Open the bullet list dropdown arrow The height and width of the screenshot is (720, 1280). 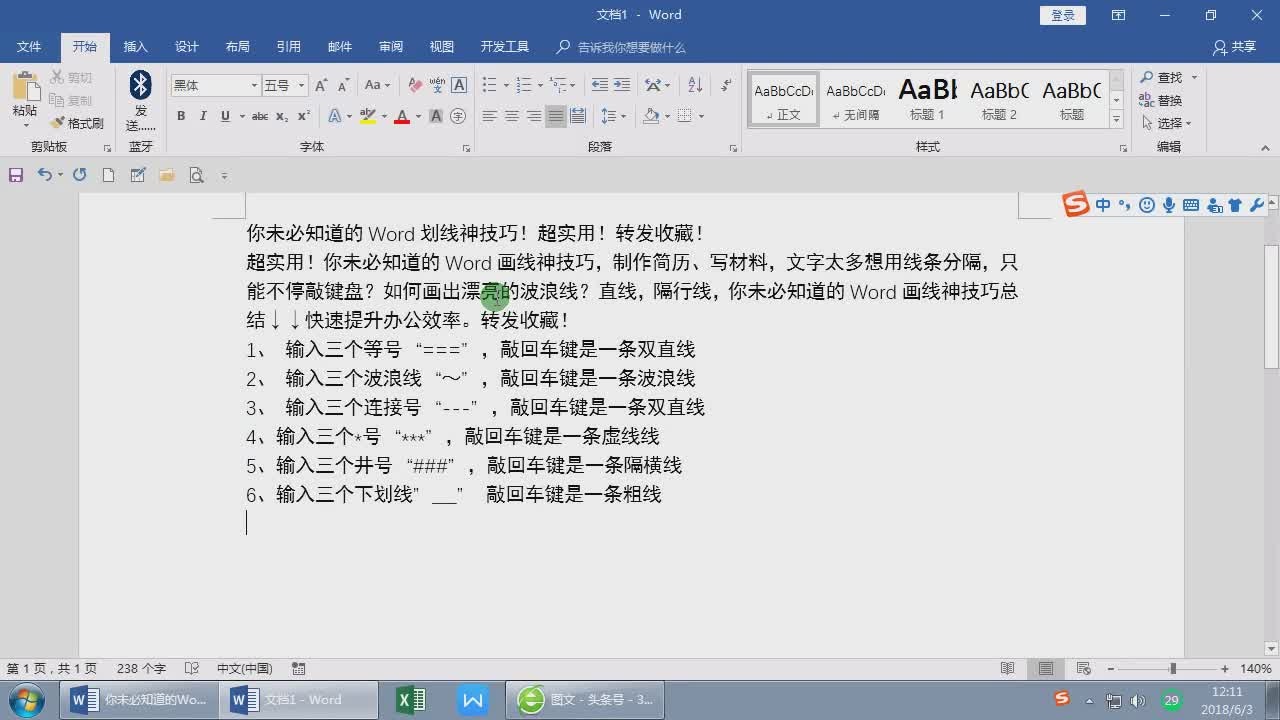click(506, 86)
